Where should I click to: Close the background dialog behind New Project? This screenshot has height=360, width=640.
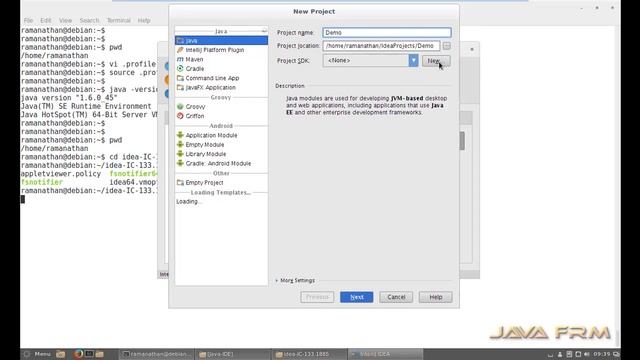pyautogui.click(x=472, y=49)
